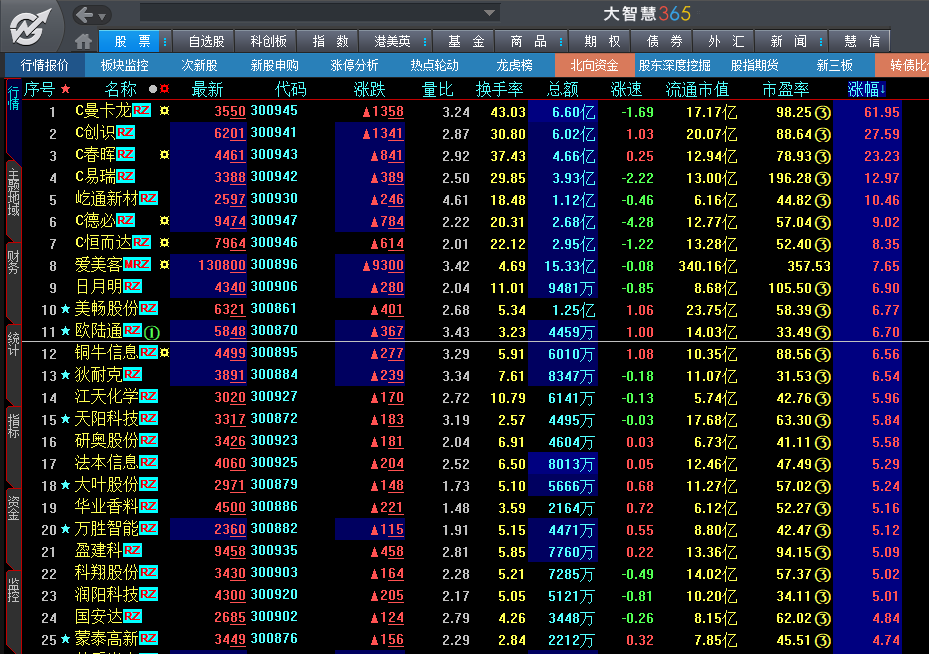Open the 板块监控 sub-tab
The image size is (929, 654).
tap(124, 65)
